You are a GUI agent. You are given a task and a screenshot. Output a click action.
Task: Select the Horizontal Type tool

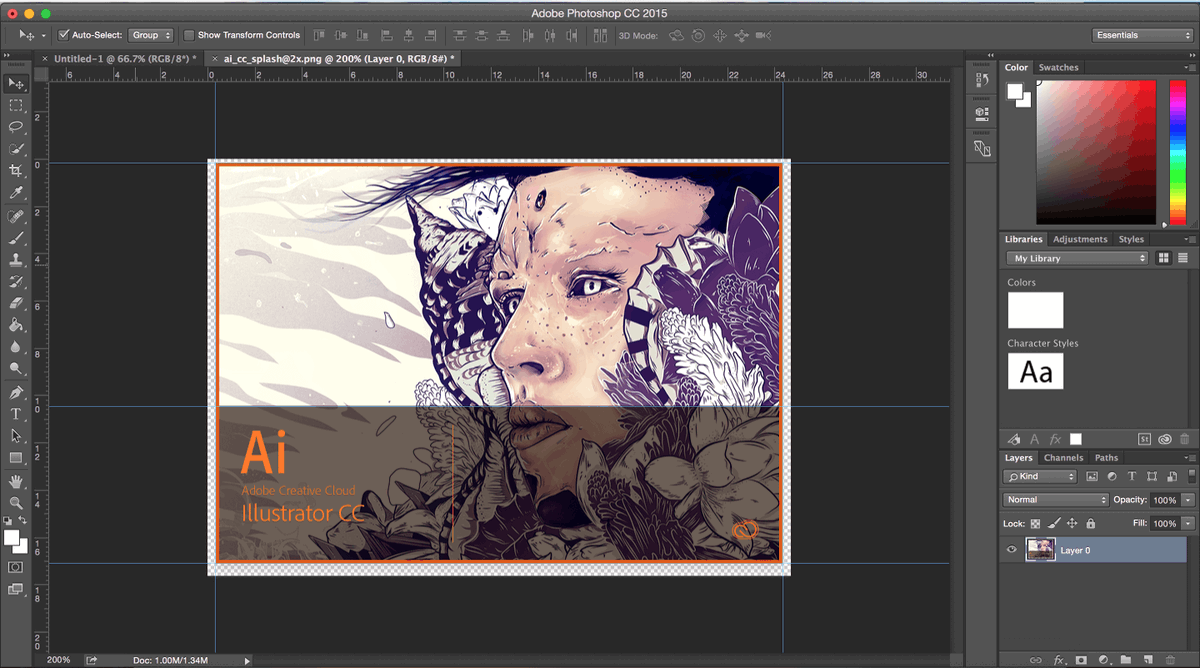(16, 415)
